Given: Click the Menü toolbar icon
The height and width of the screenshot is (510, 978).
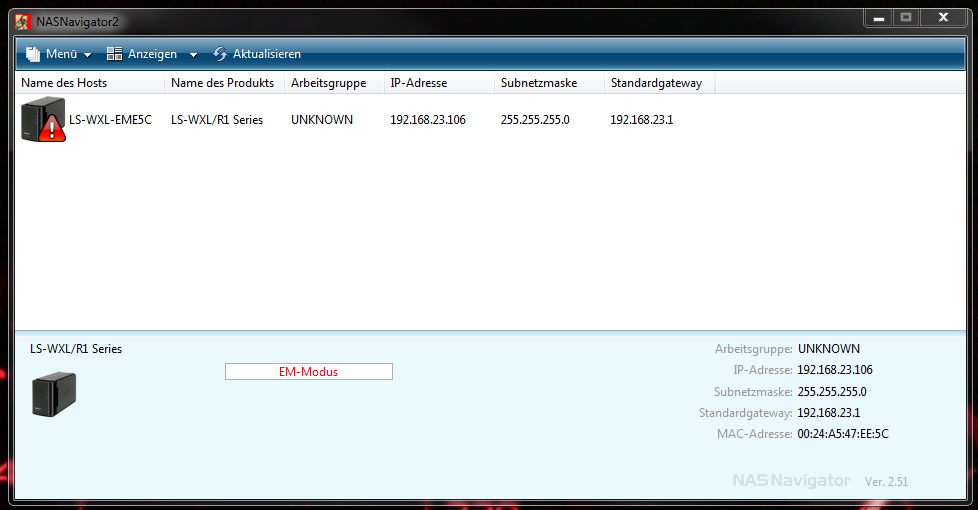Looking at the screenshot, I should click(x=32, y=54).
